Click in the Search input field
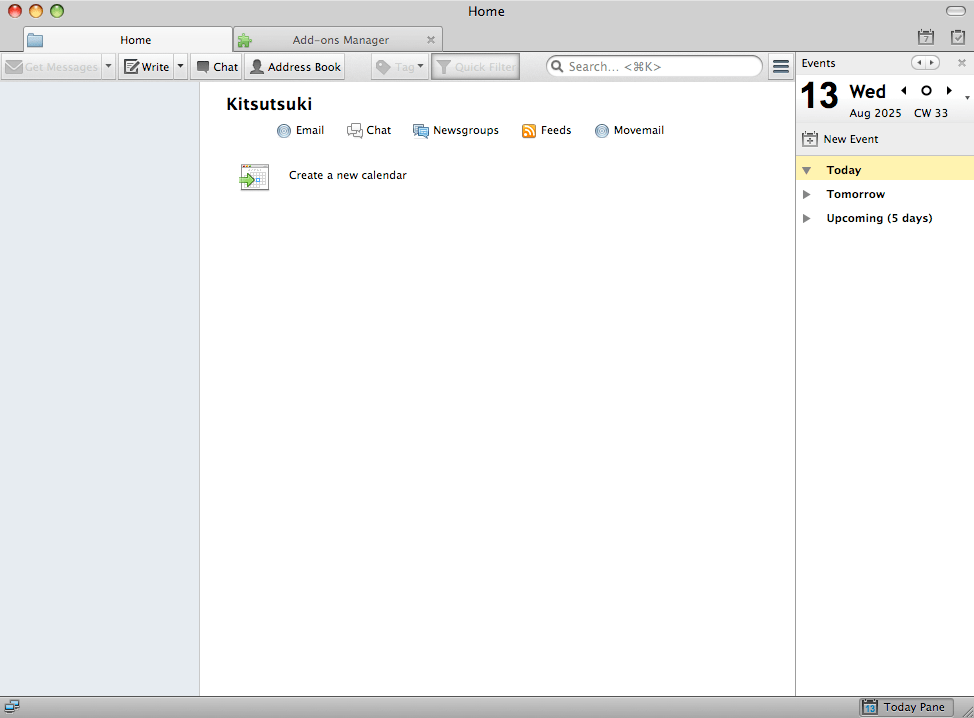This screenshot has width=974, height=718. tap(660, 67)
